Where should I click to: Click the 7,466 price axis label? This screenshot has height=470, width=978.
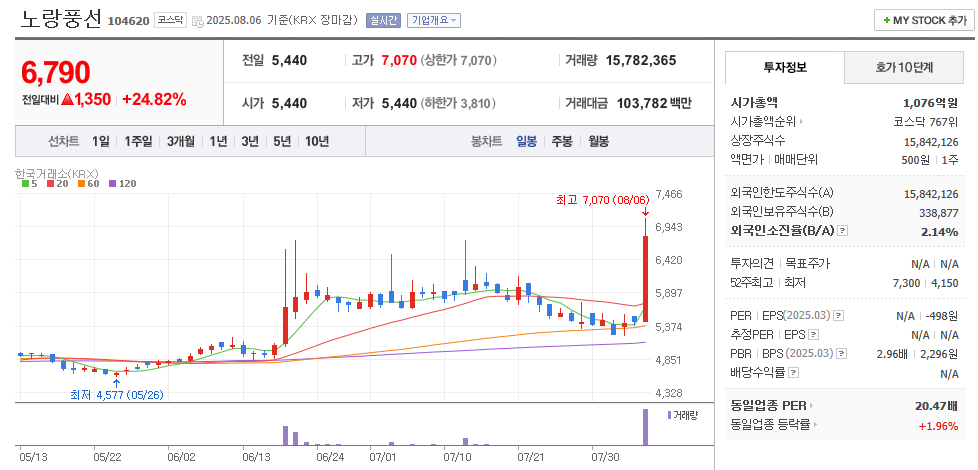click(670, 194)
